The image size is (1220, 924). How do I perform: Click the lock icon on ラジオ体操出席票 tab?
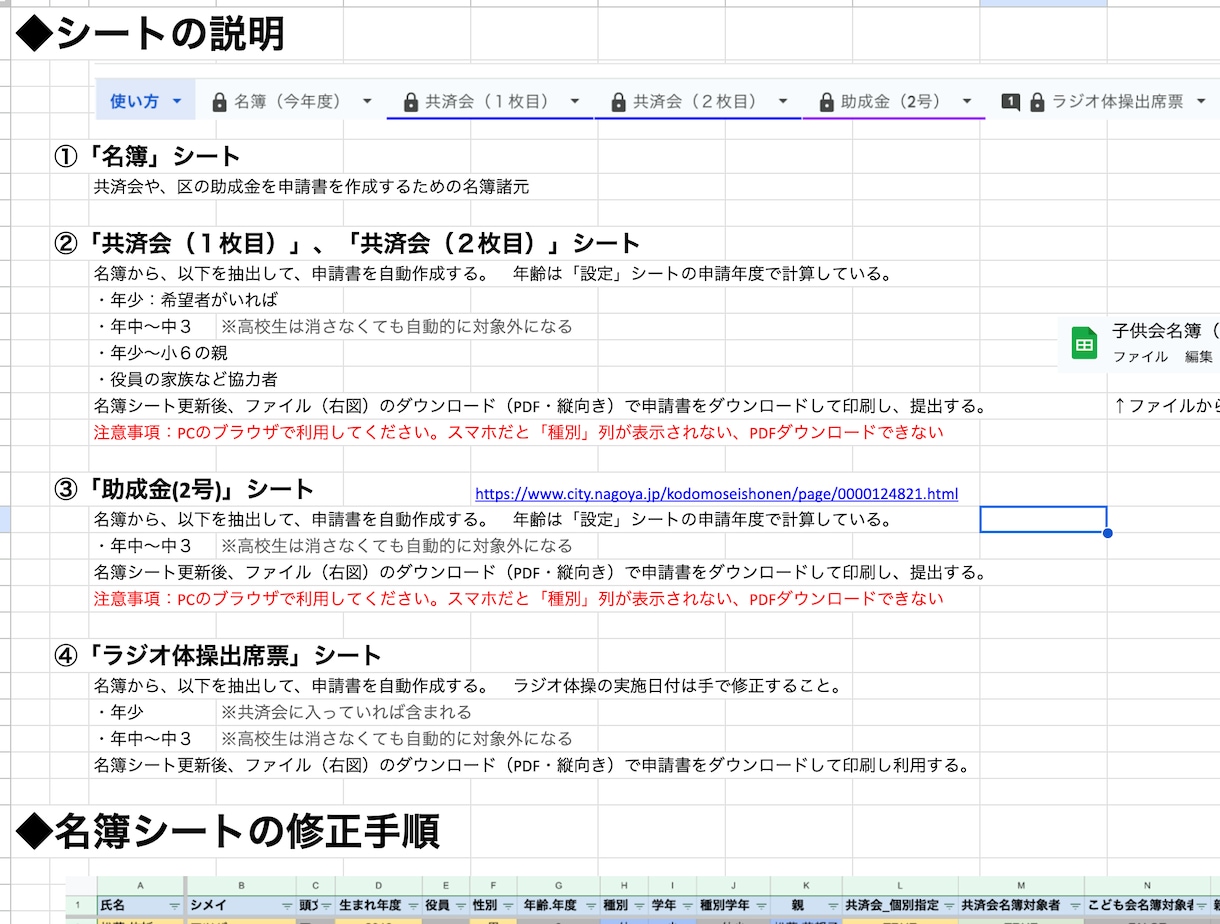tap(1037, 102)
